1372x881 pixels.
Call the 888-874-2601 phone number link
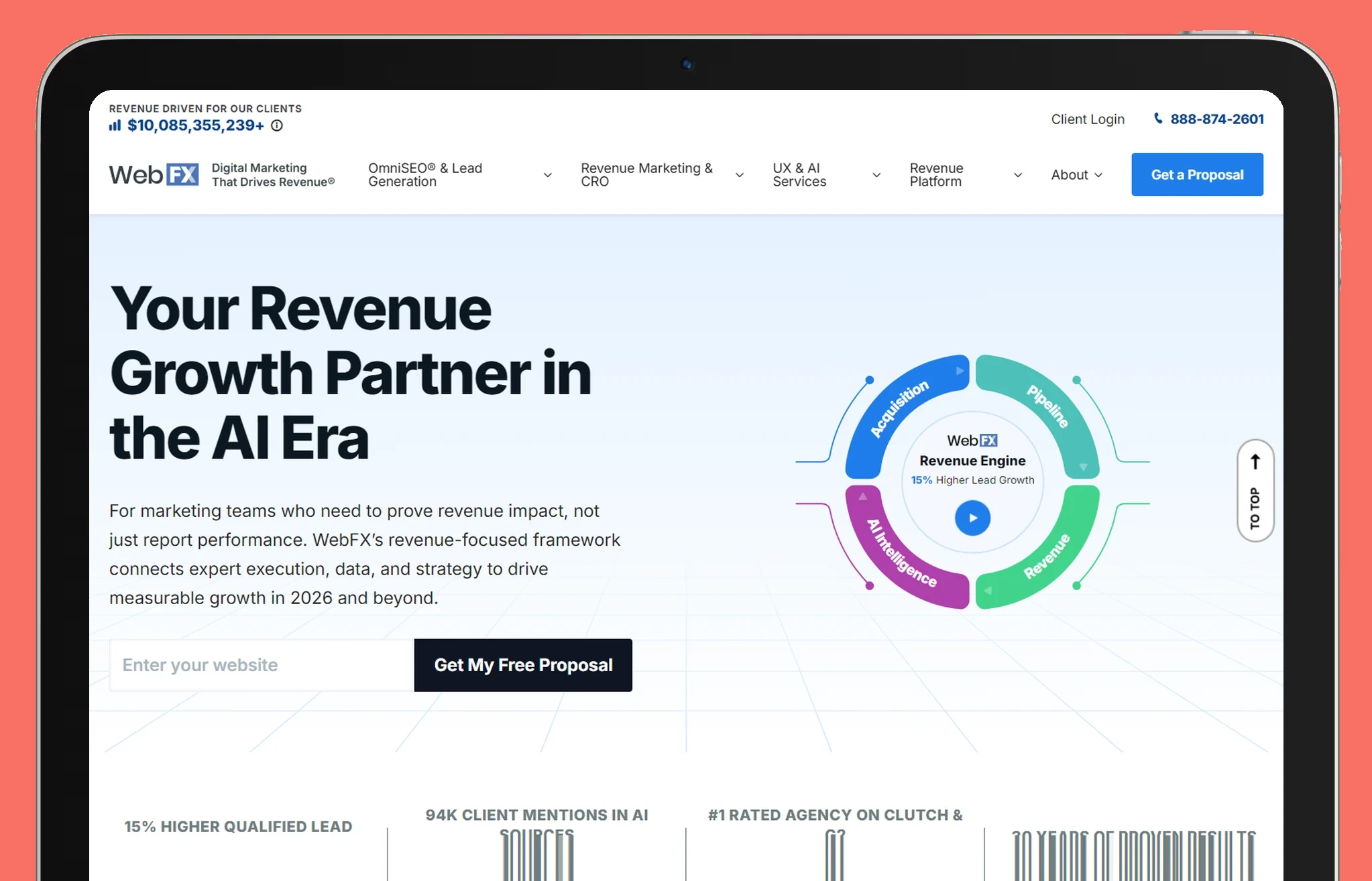[x=1217, y=119]
